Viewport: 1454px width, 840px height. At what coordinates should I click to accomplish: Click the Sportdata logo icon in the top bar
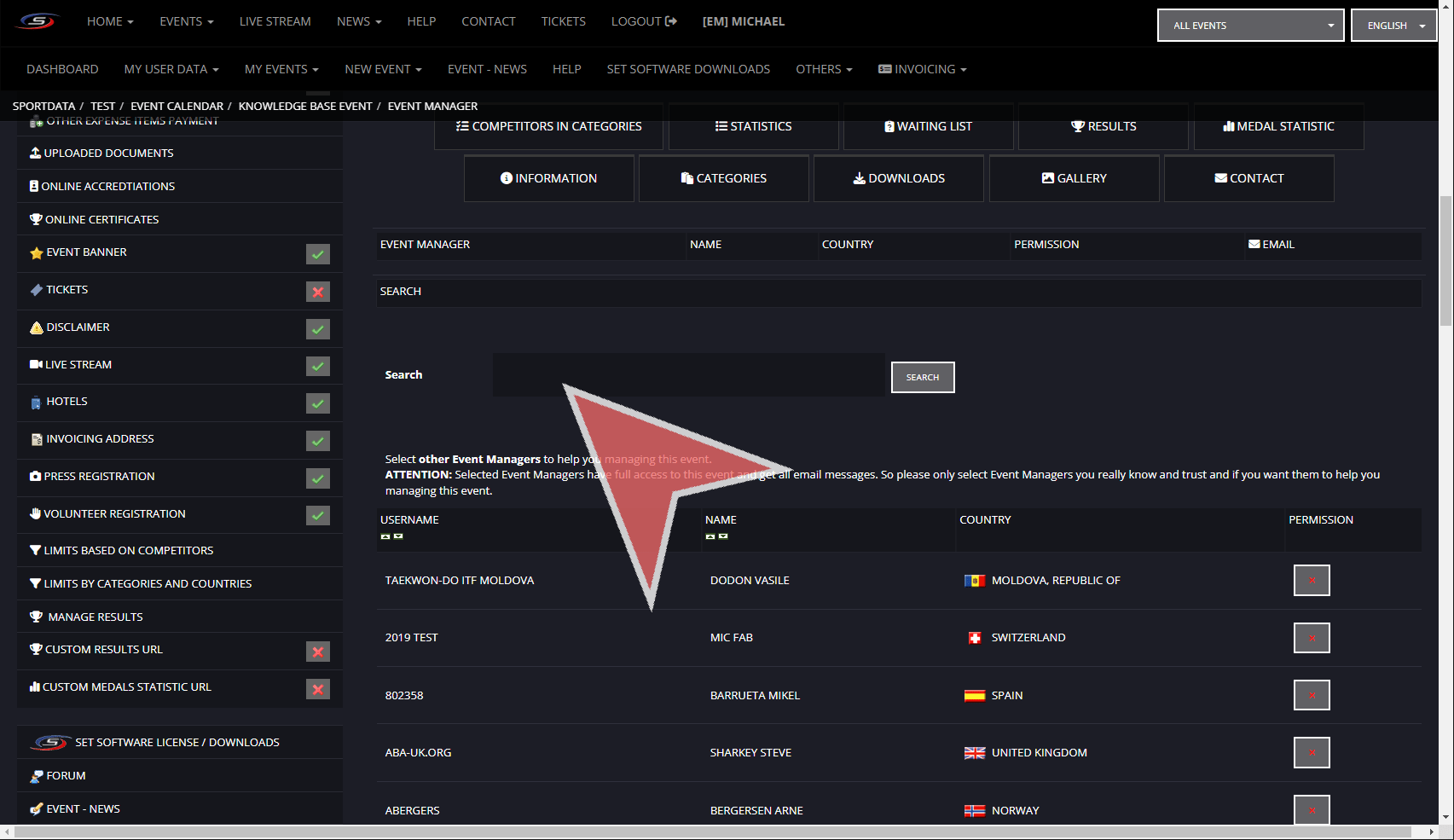pos(38,21)
